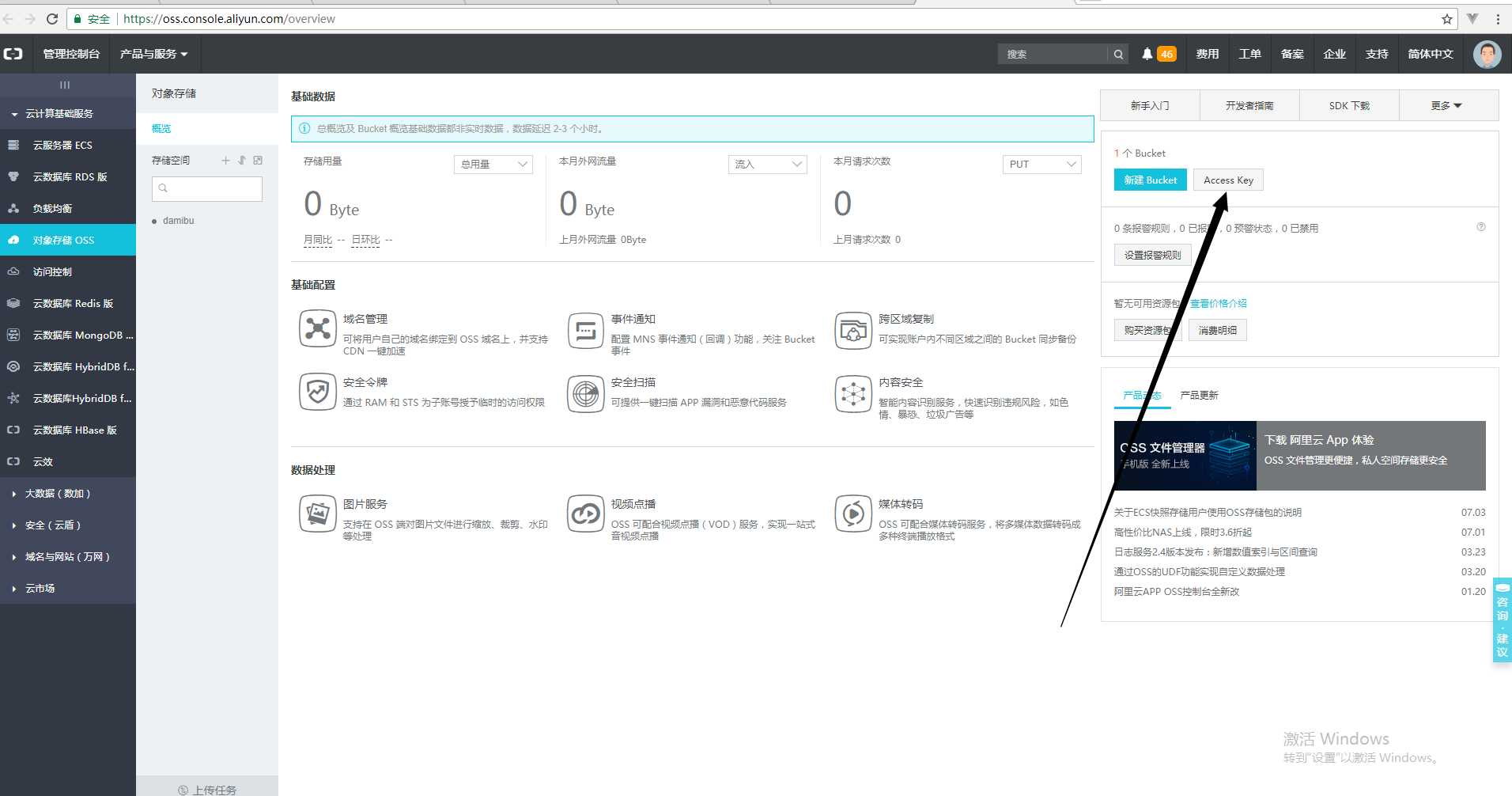Click the help question icon near alarm rules

coord(1481,227)
